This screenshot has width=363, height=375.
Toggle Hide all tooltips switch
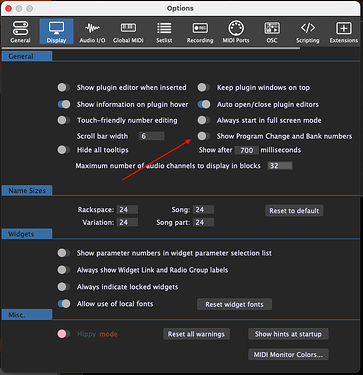(x=63, y=150)
